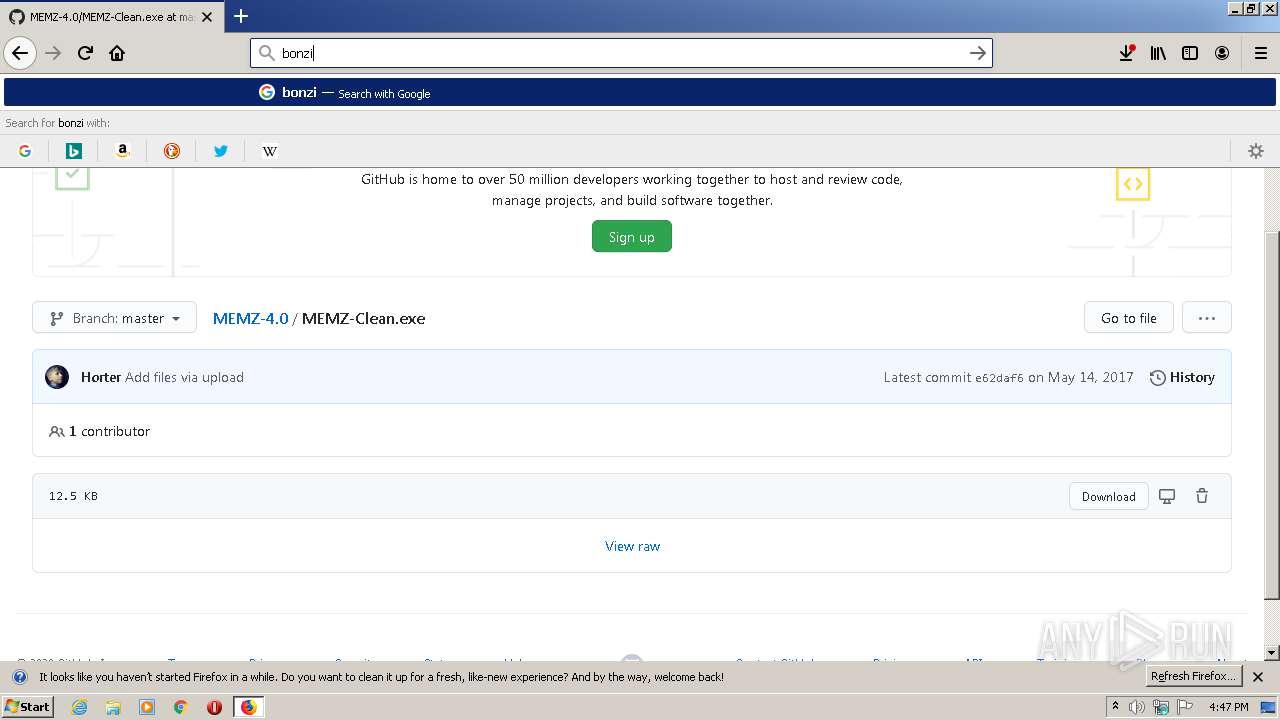1280x720 pixels.
Task: Open the Library bookmarks icon
Action: [x=1158, y=53]
